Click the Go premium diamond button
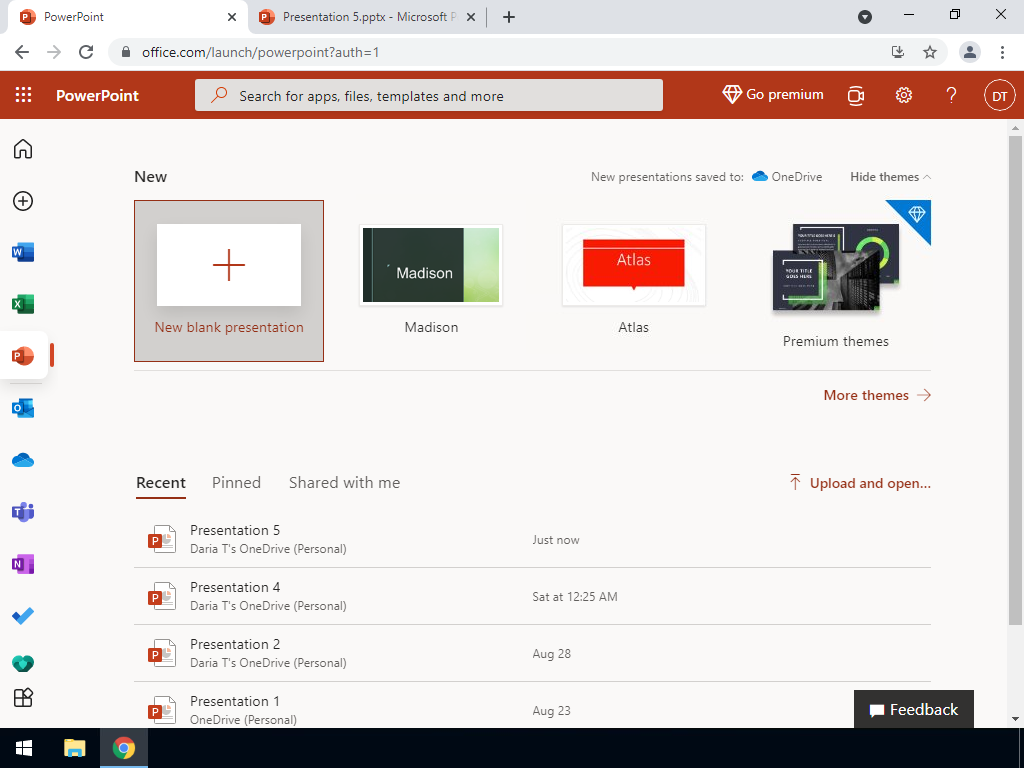Screen dimensions: 1024x768 773,95
